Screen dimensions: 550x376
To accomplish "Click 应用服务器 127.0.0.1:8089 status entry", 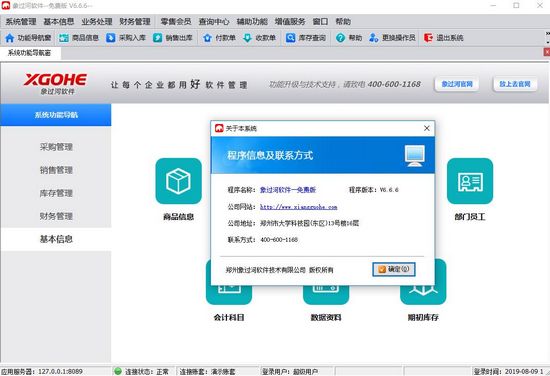I will (x=42, y=371).
